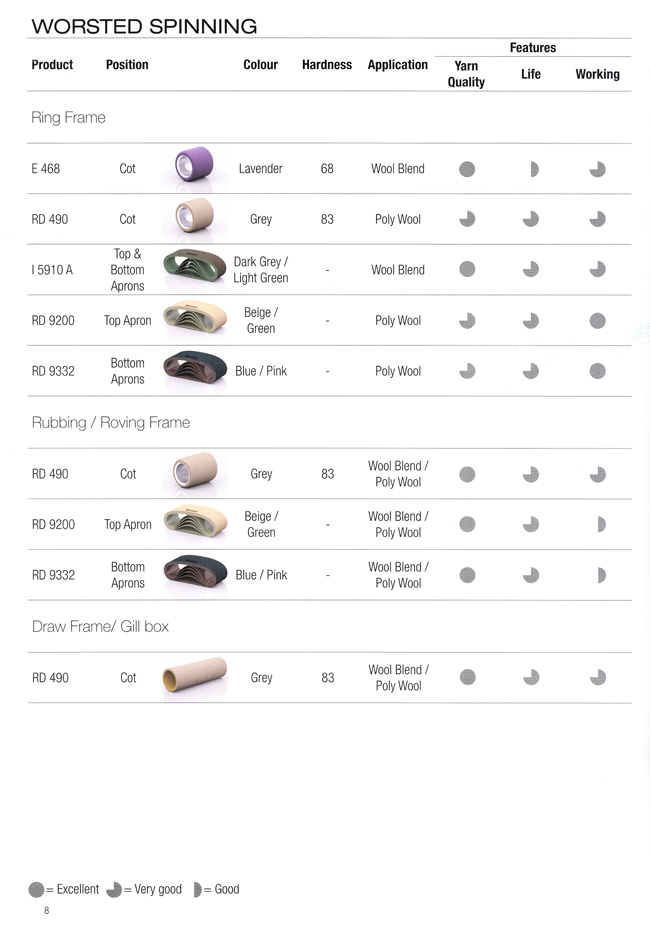Click Ring Frame RD 9332 product name
Viewport: 650px width, 925px height.
(x=53, y=371)
